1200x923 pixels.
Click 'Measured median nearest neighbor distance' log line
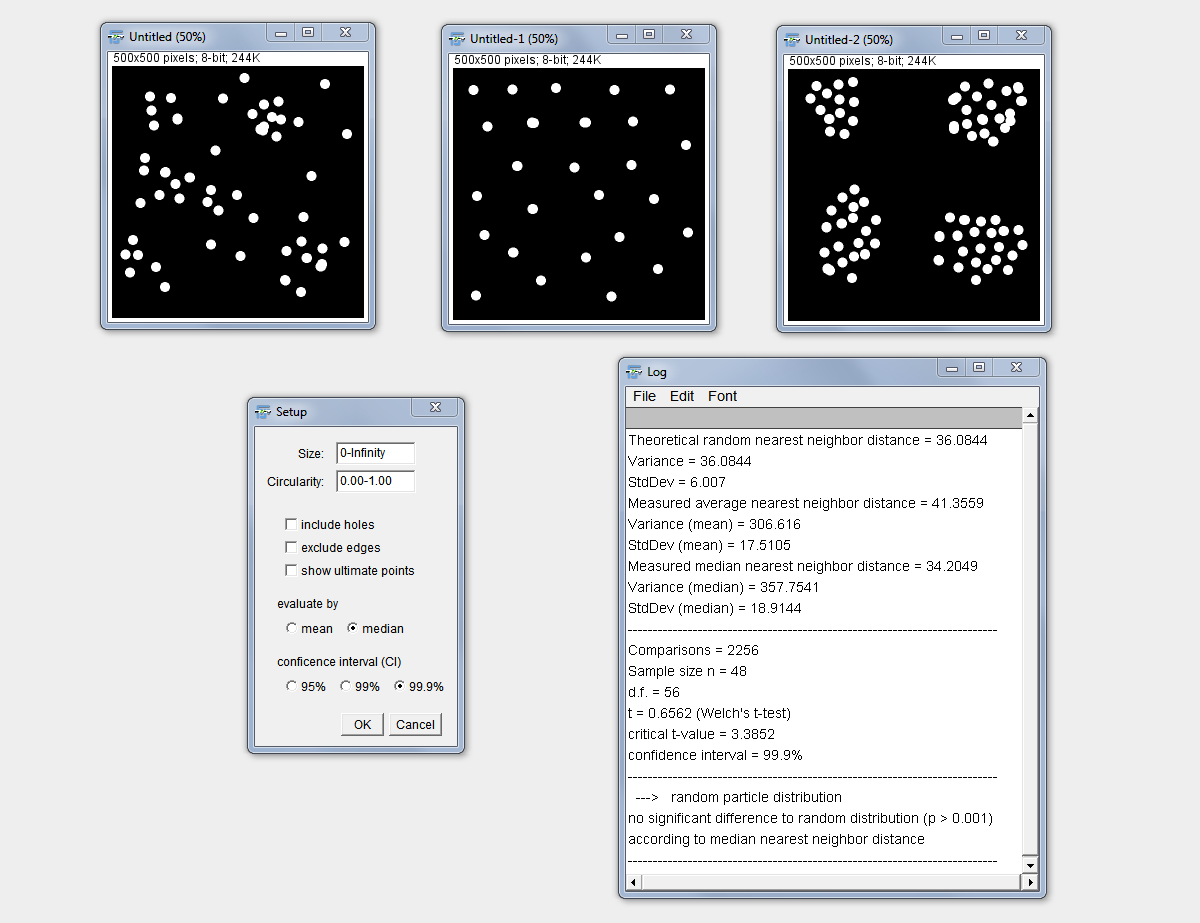(803, 566)
